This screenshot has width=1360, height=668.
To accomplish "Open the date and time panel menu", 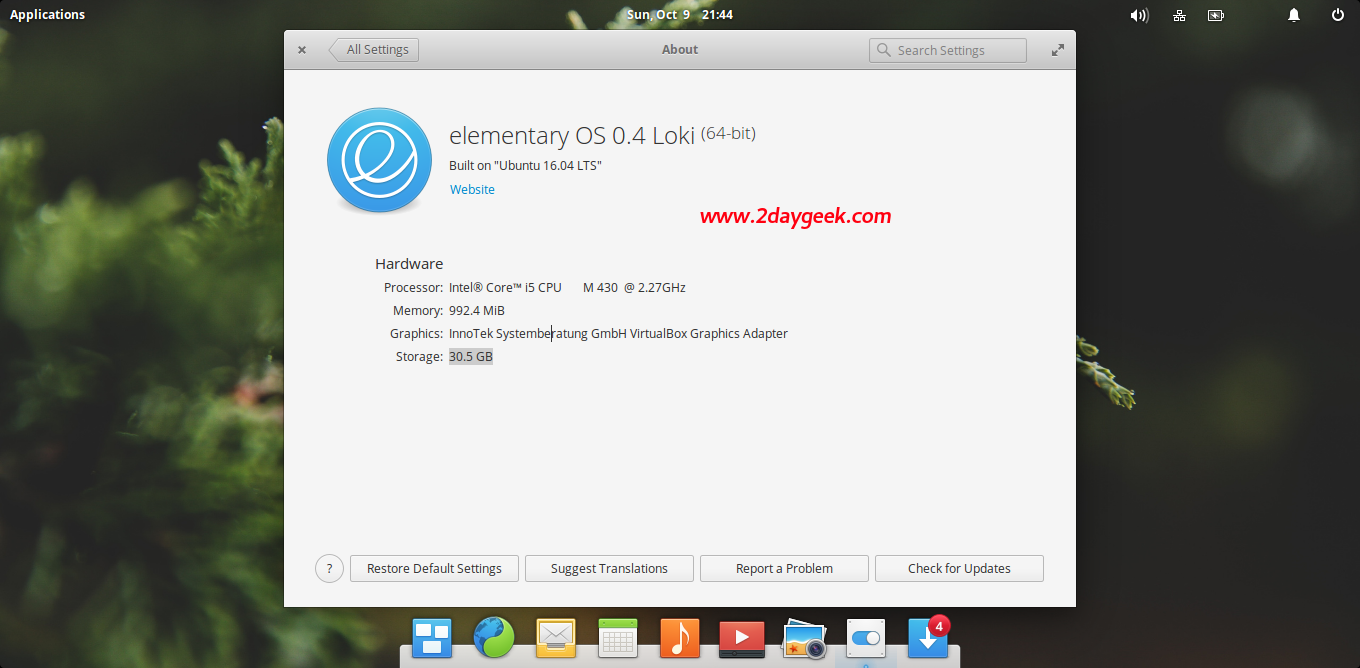I will [x=680, y=15].
